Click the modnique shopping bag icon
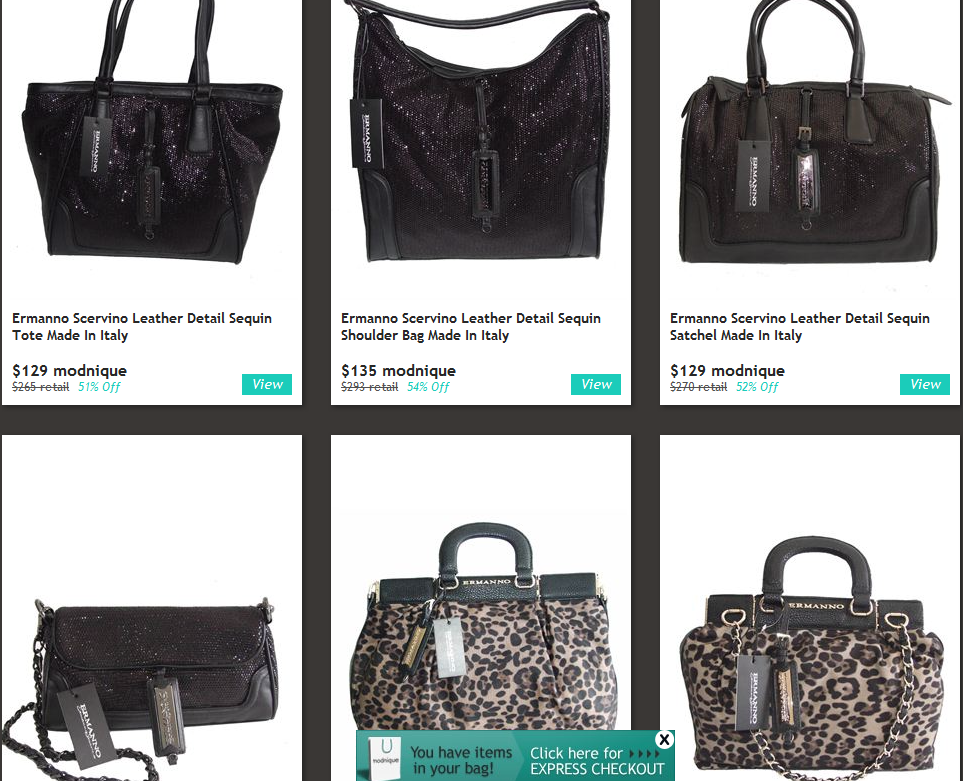 385,757
